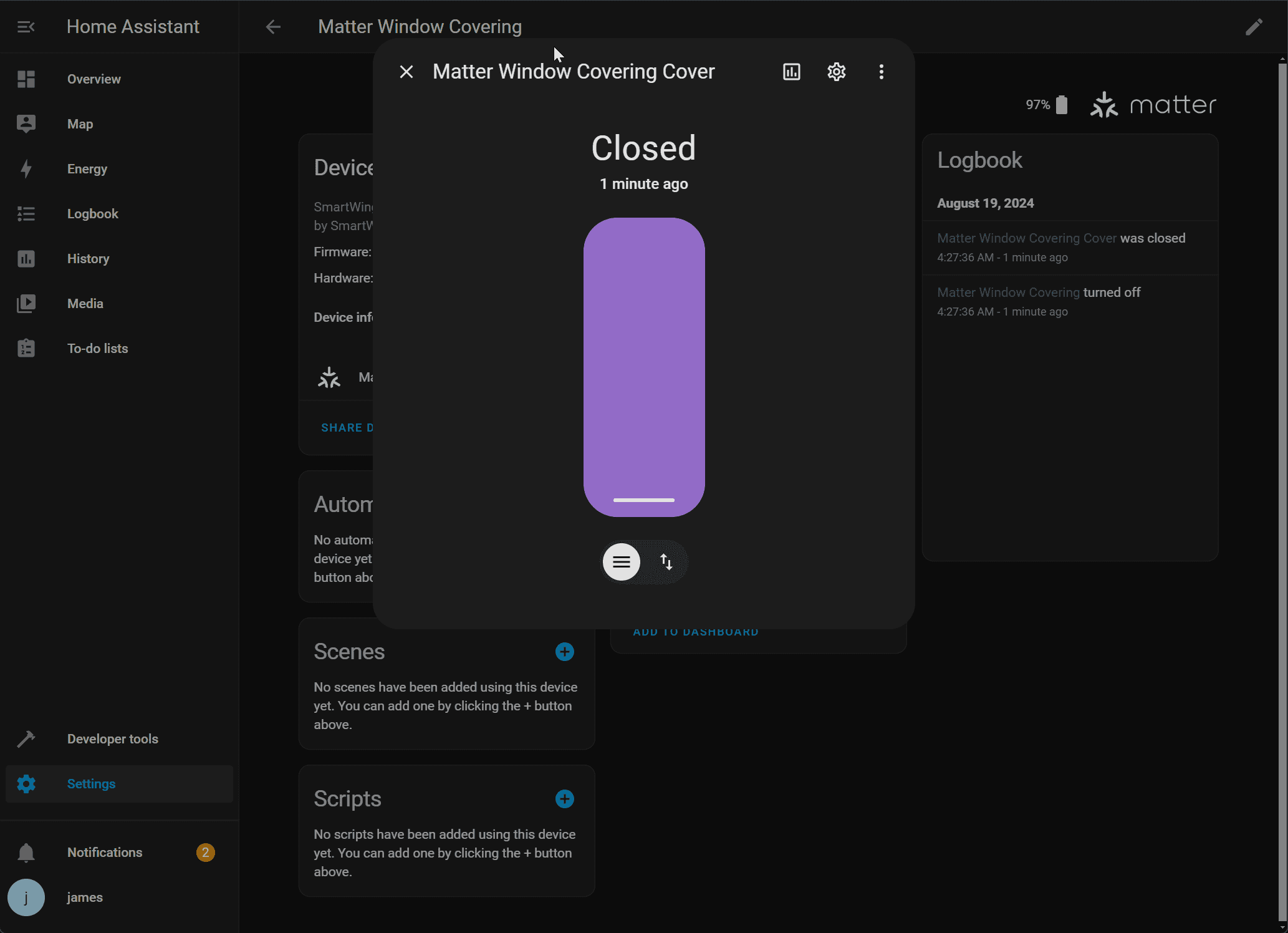This screenshot has width=1288, height=933.
Task: Open the three-dot overflow menu
Action: (x=881, y=72)
